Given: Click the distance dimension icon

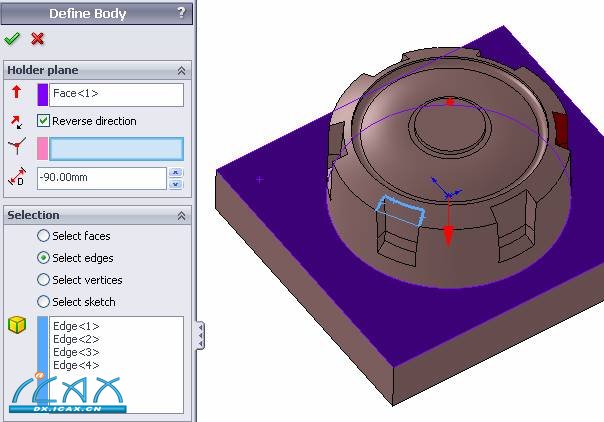Looking at the screenshot, I should point(17,177).
